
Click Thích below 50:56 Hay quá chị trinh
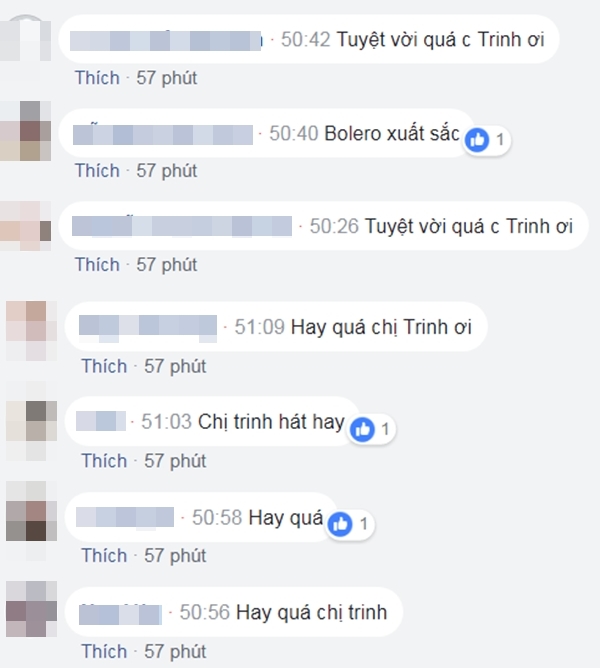(x=104, y=651)
